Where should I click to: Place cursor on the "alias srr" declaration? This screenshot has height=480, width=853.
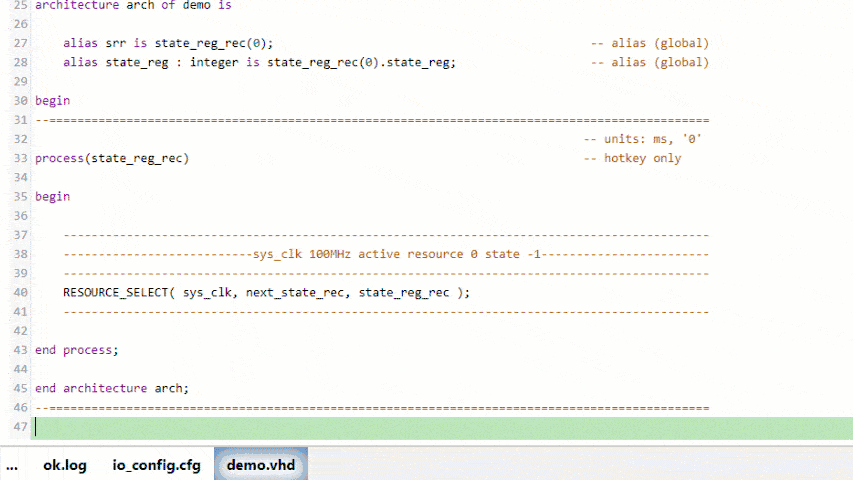coord(167,44)
